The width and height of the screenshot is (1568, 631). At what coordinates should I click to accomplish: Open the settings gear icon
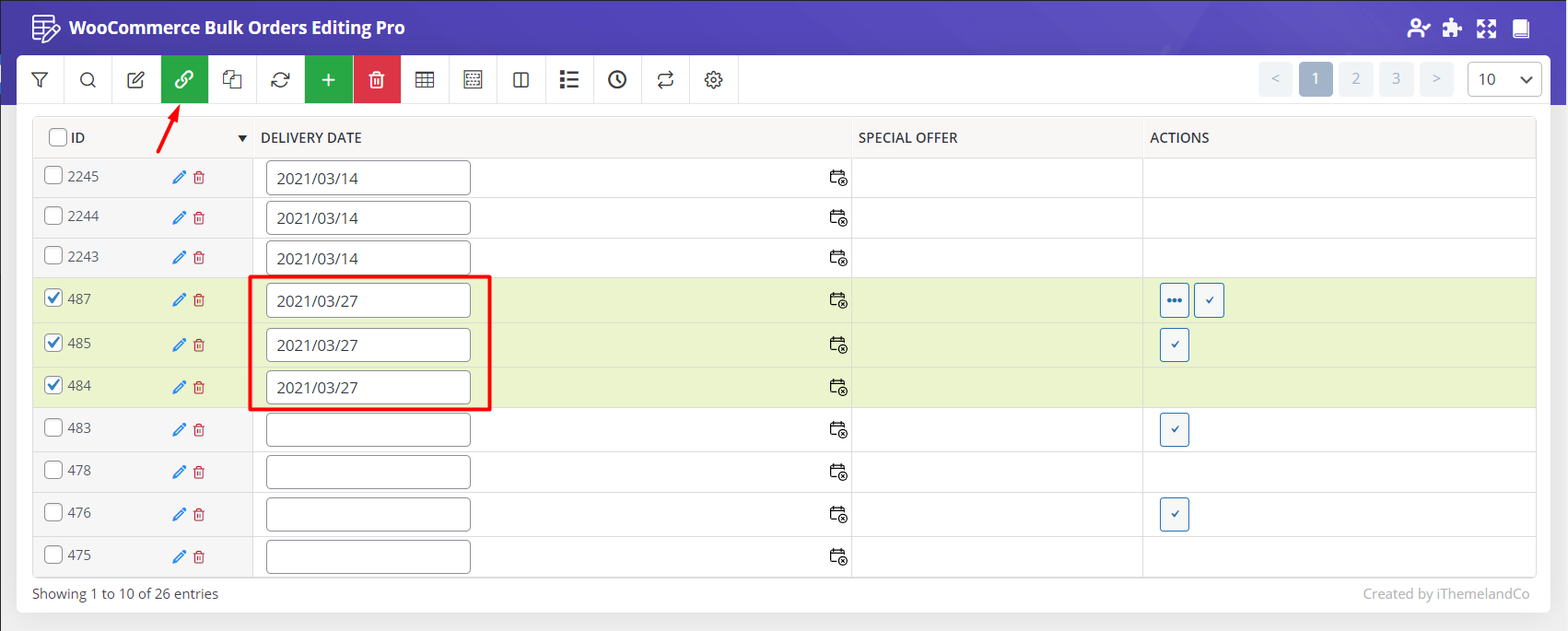(713, 80)
